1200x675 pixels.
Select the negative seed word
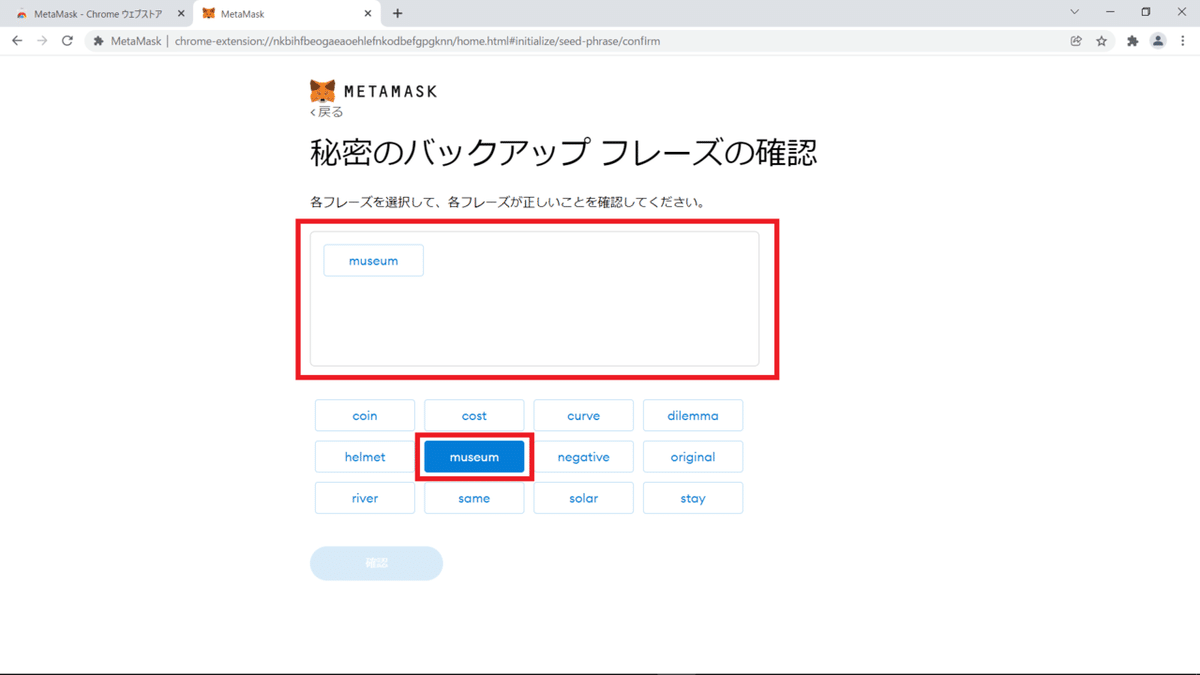583,457
